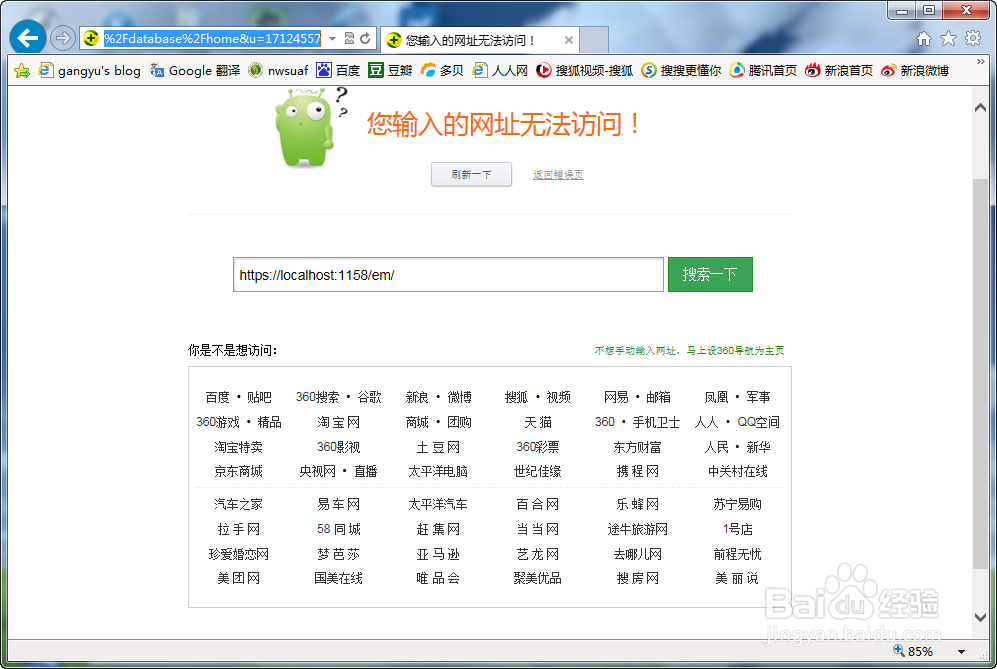Open the 手机卫士 link
Screen dimensions: 997x669
(x=656, y=422)
